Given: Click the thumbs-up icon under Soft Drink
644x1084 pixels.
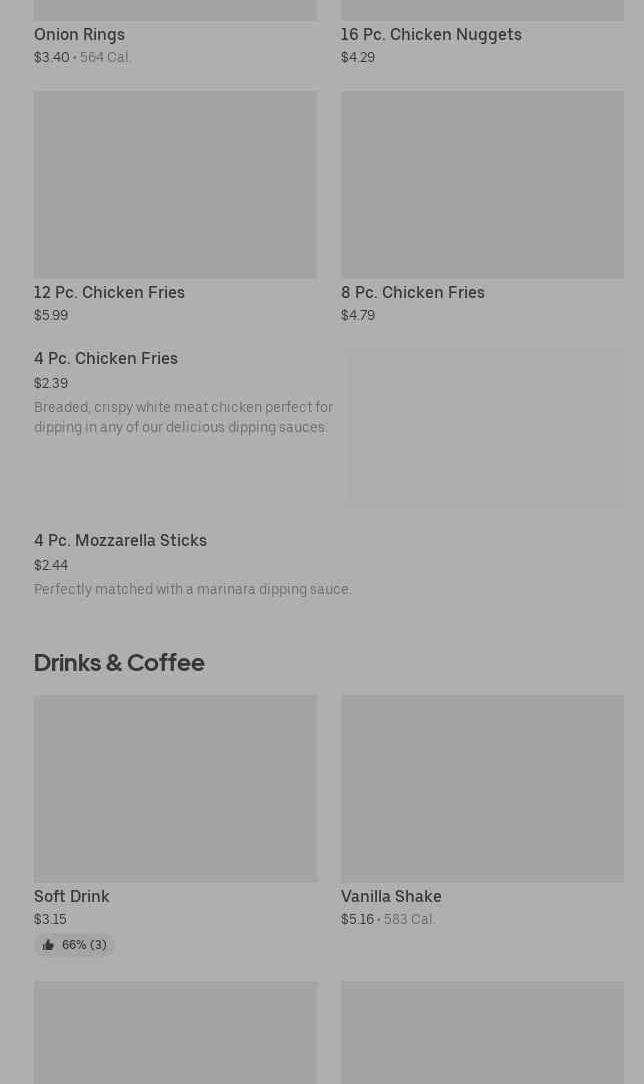Looking at the screenshot, I should point(48,945).
